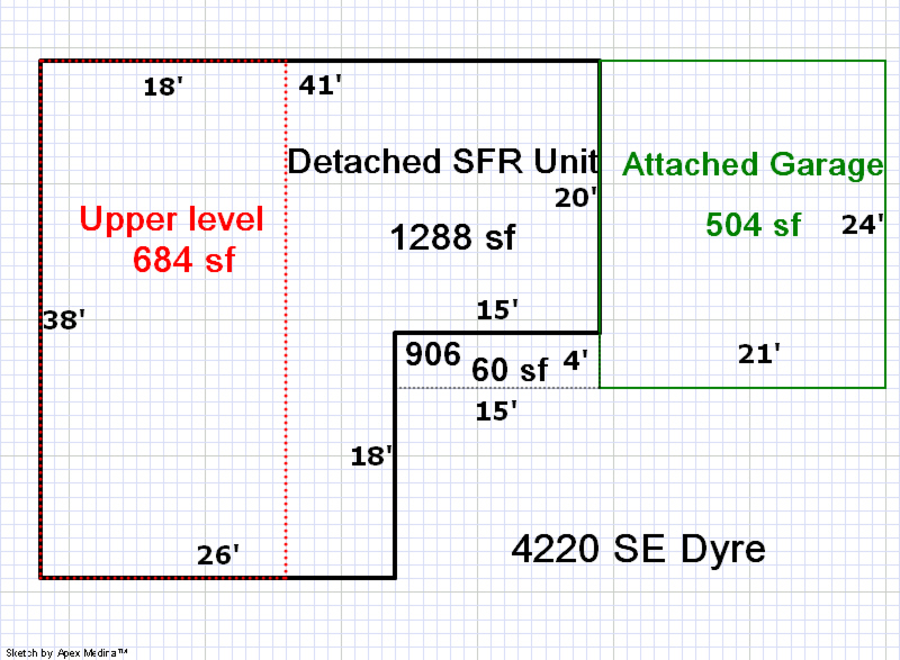
Task: Click the "4'" dimension label
Action: click(576, 360)
